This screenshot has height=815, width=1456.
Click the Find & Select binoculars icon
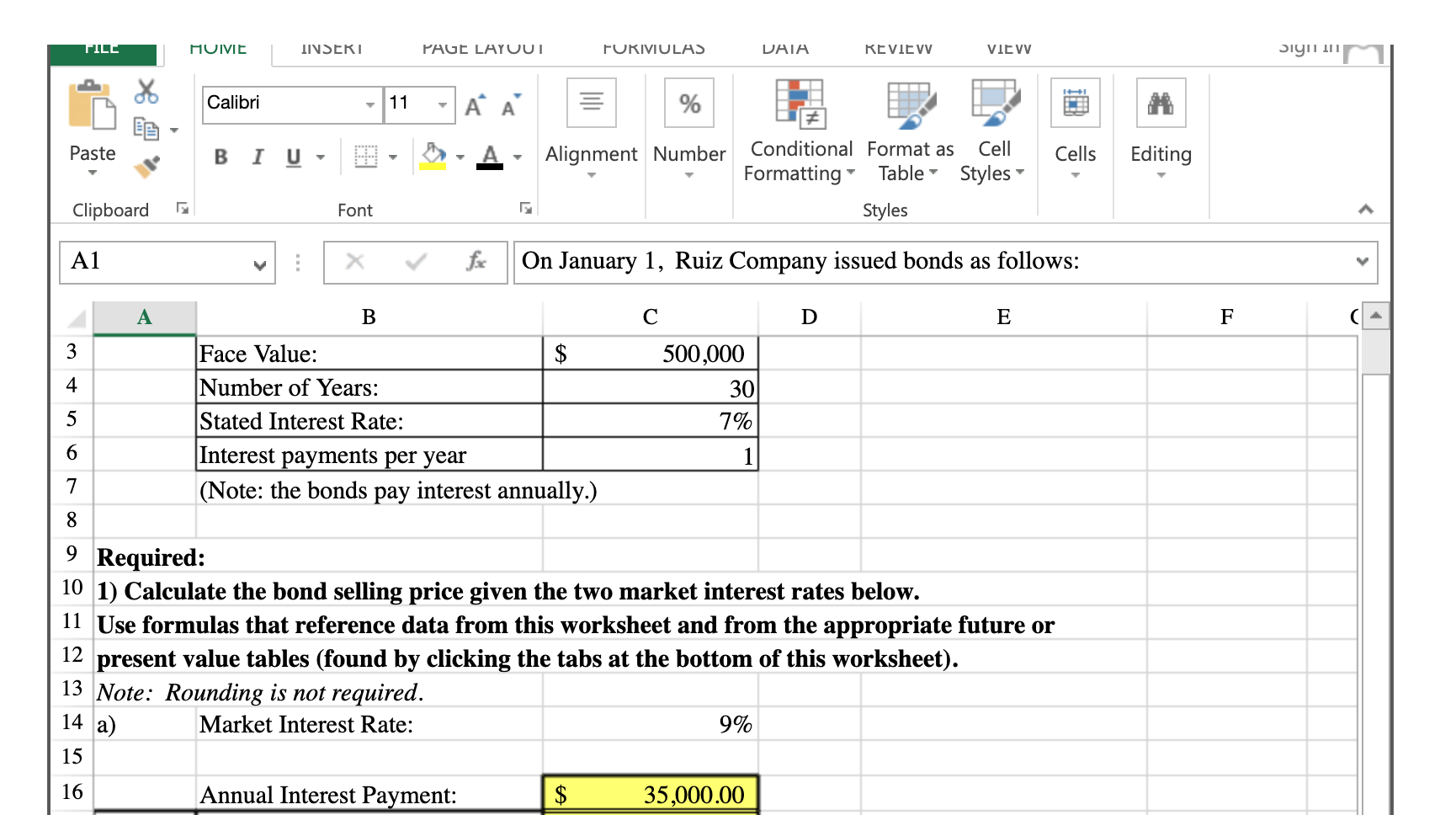(1161, 103)
